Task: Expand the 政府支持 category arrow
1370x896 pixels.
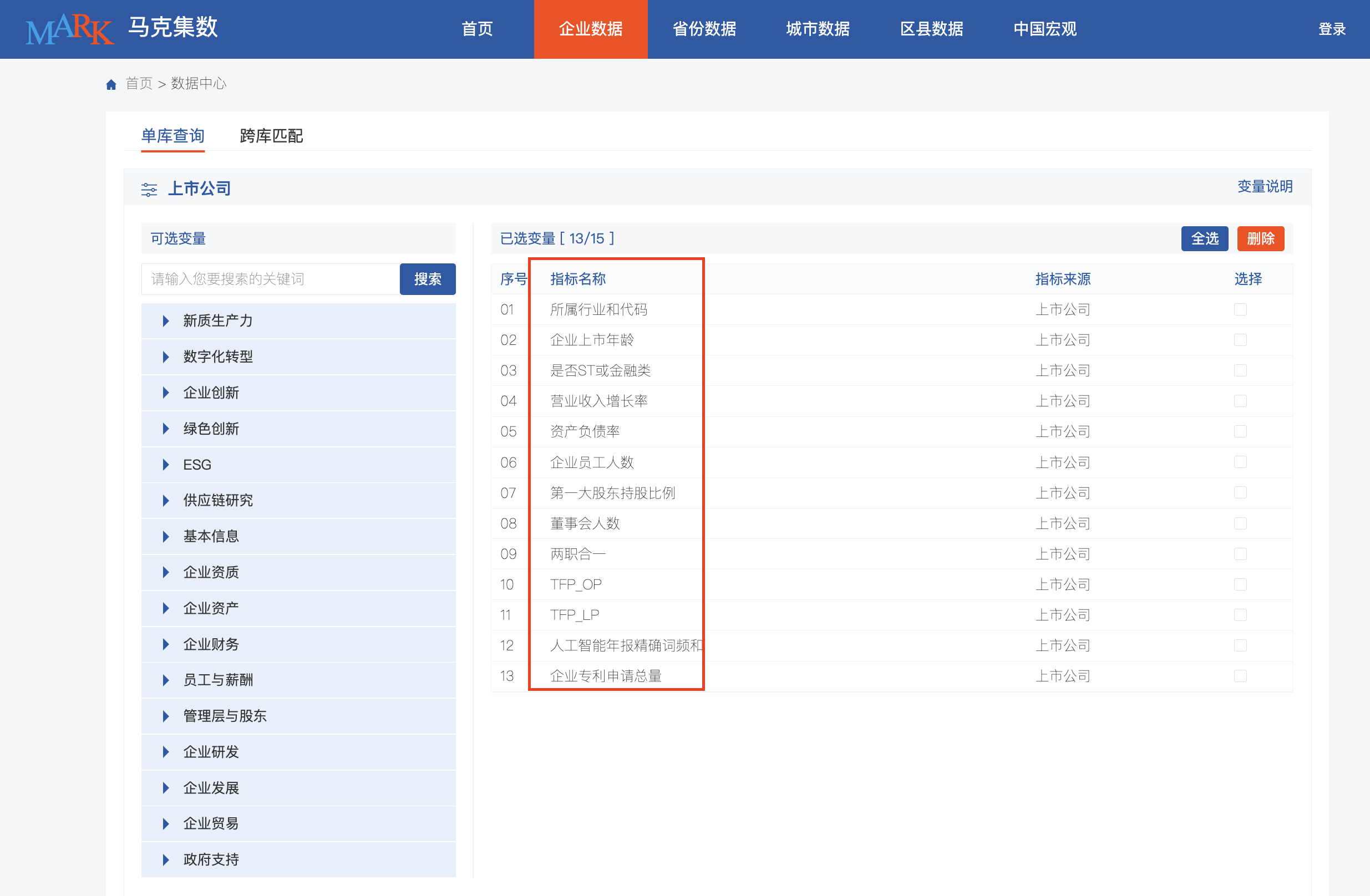Action: click(x=166, y=859)
